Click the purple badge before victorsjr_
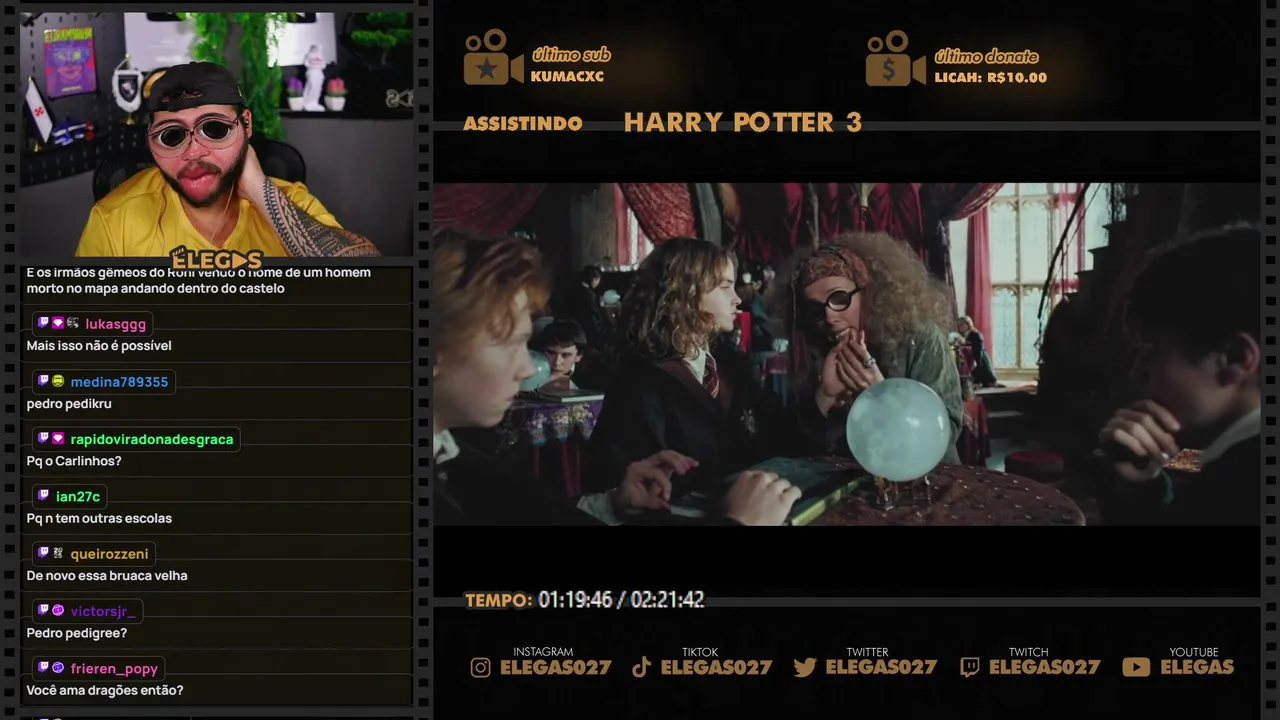This screenshot has height=720, width=1280. [58, 611]
